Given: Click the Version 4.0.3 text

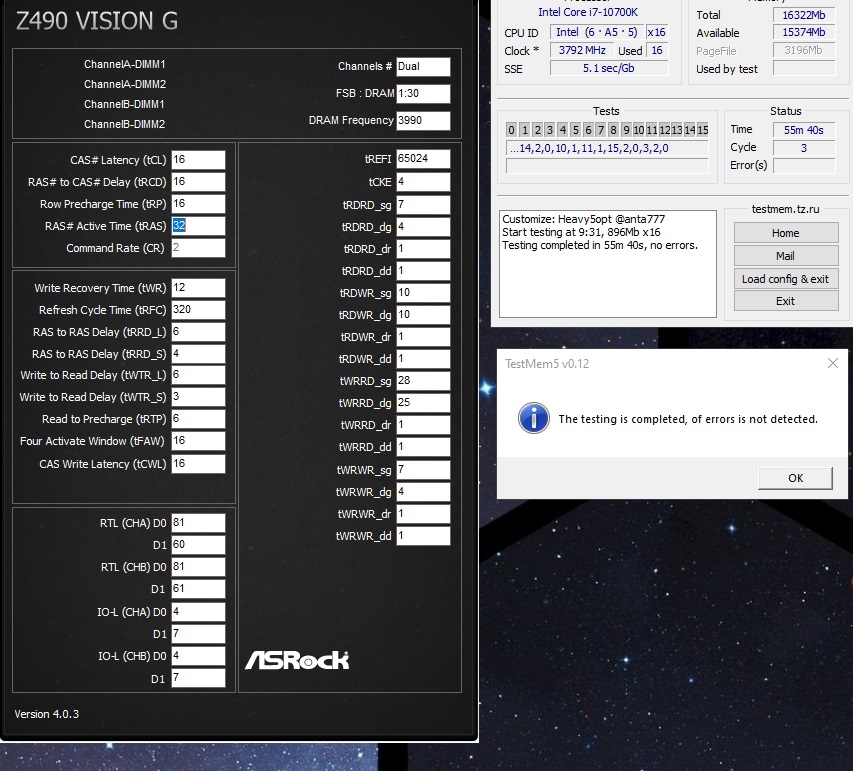Looking at the screenshot, I should pyautogui.click(x=47, y=714).
